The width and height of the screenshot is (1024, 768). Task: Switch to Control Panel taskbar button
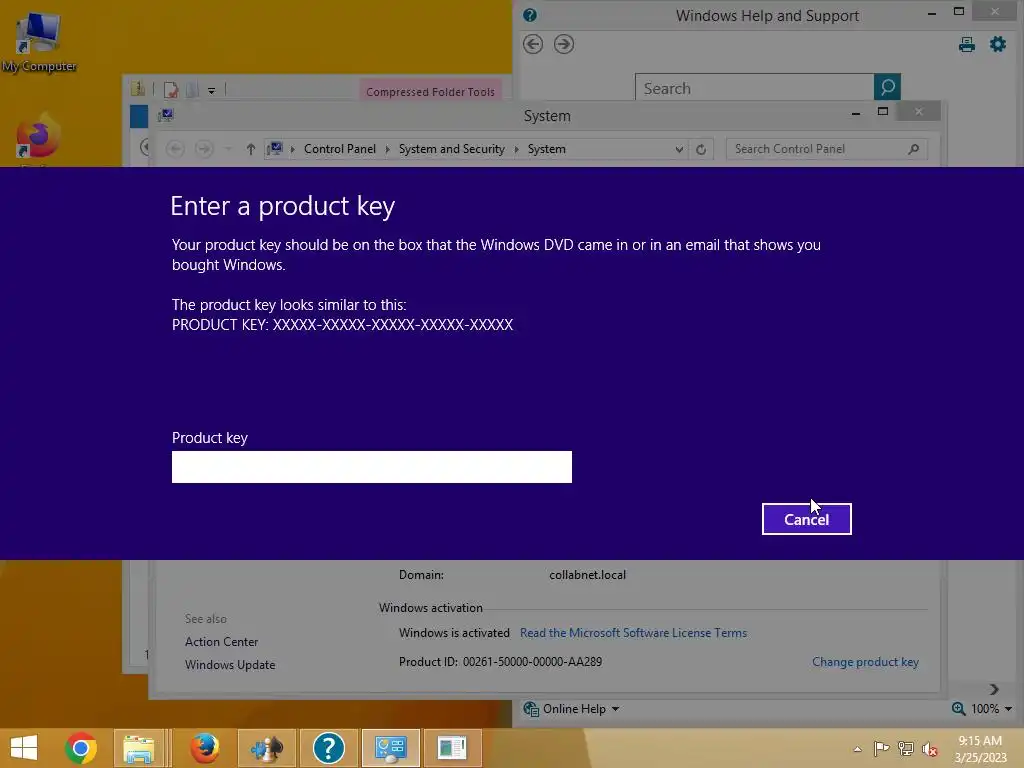click(x=391, y=748)
